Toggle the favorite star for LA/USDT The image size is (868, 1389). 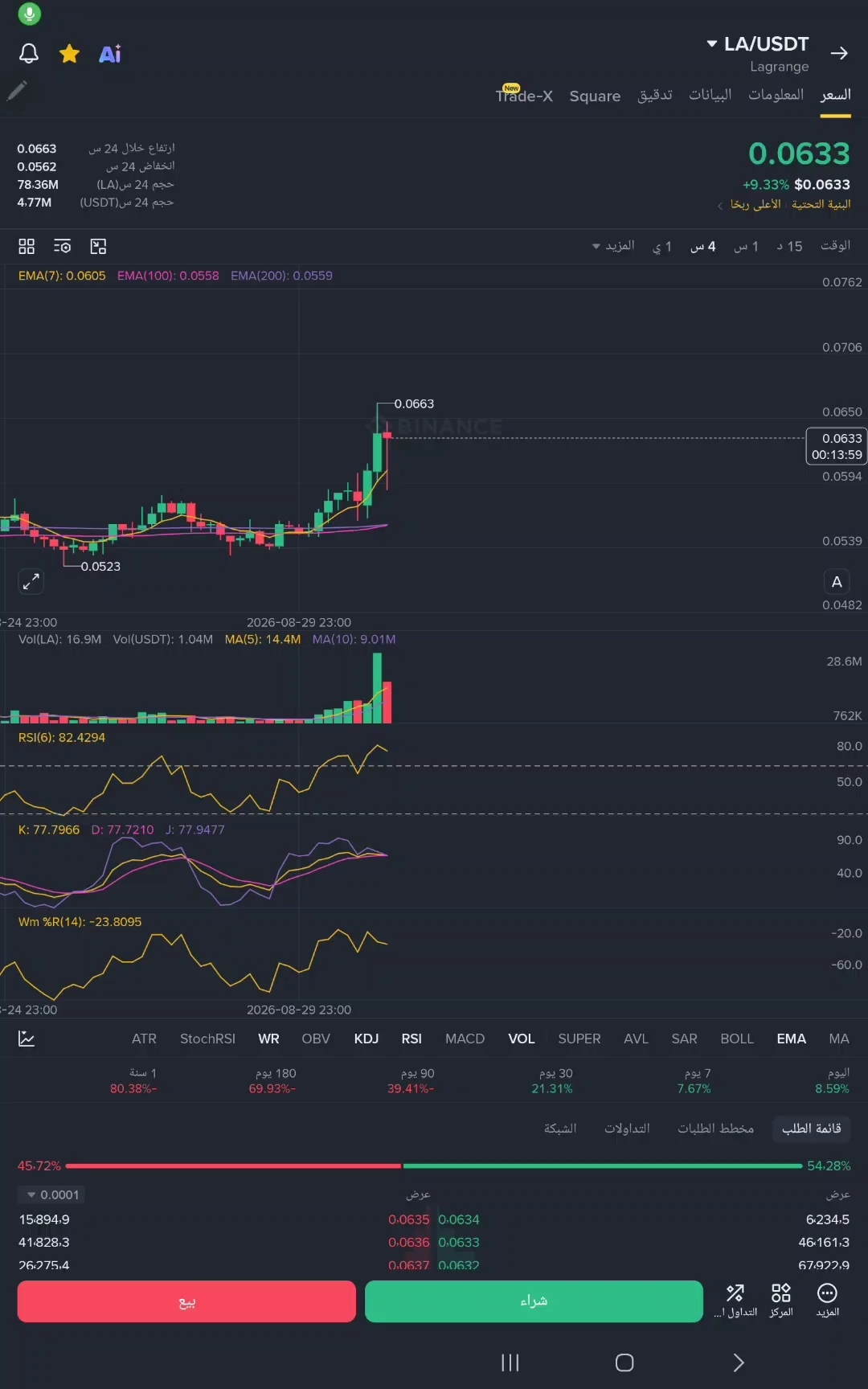click(70, 54)
